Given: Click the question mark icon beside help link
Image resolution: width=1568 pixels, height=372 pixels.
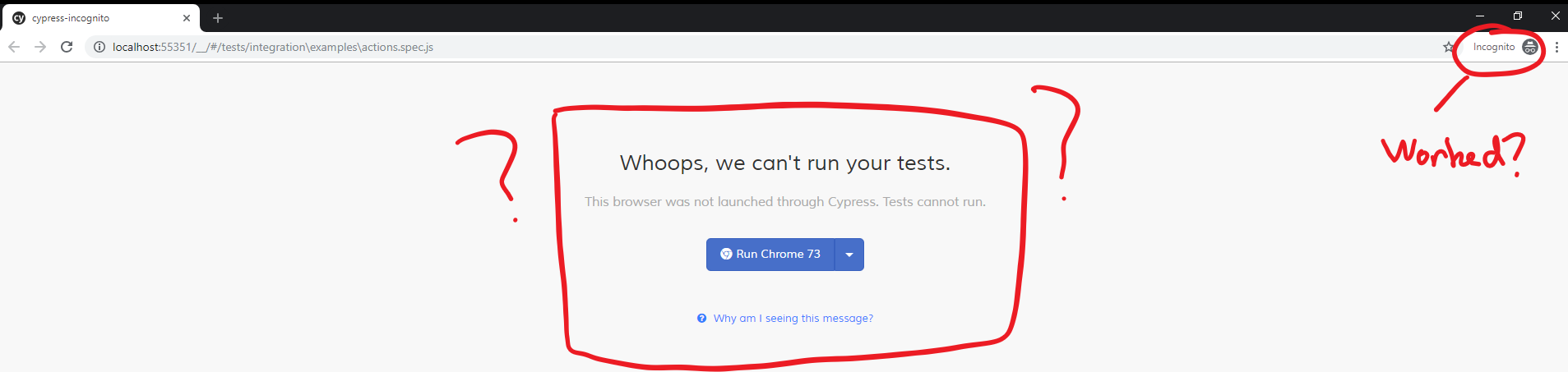Looking at the screenshot, I should [701, 319].
